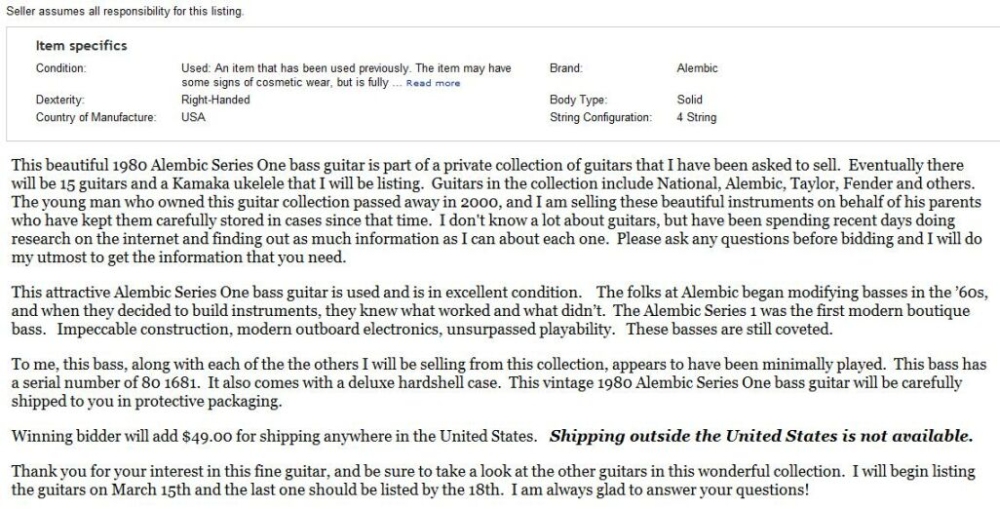Screen dimensions: 1000x509
Task: Click the Body Type label
Action: (x=576, y=100)
